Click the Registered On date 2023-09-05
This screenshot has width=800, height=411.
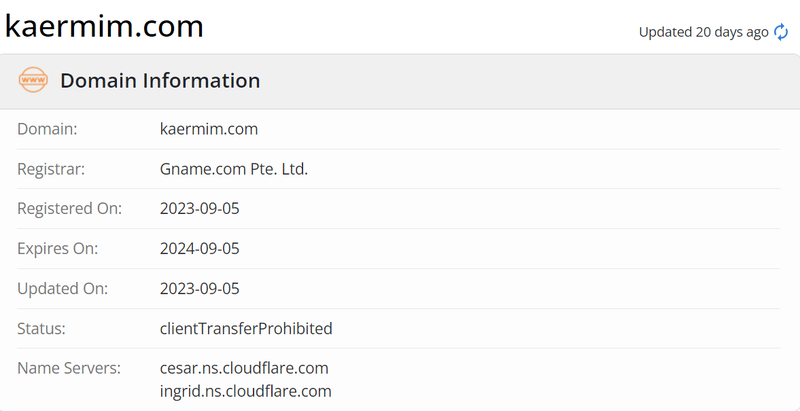point(199,209)
